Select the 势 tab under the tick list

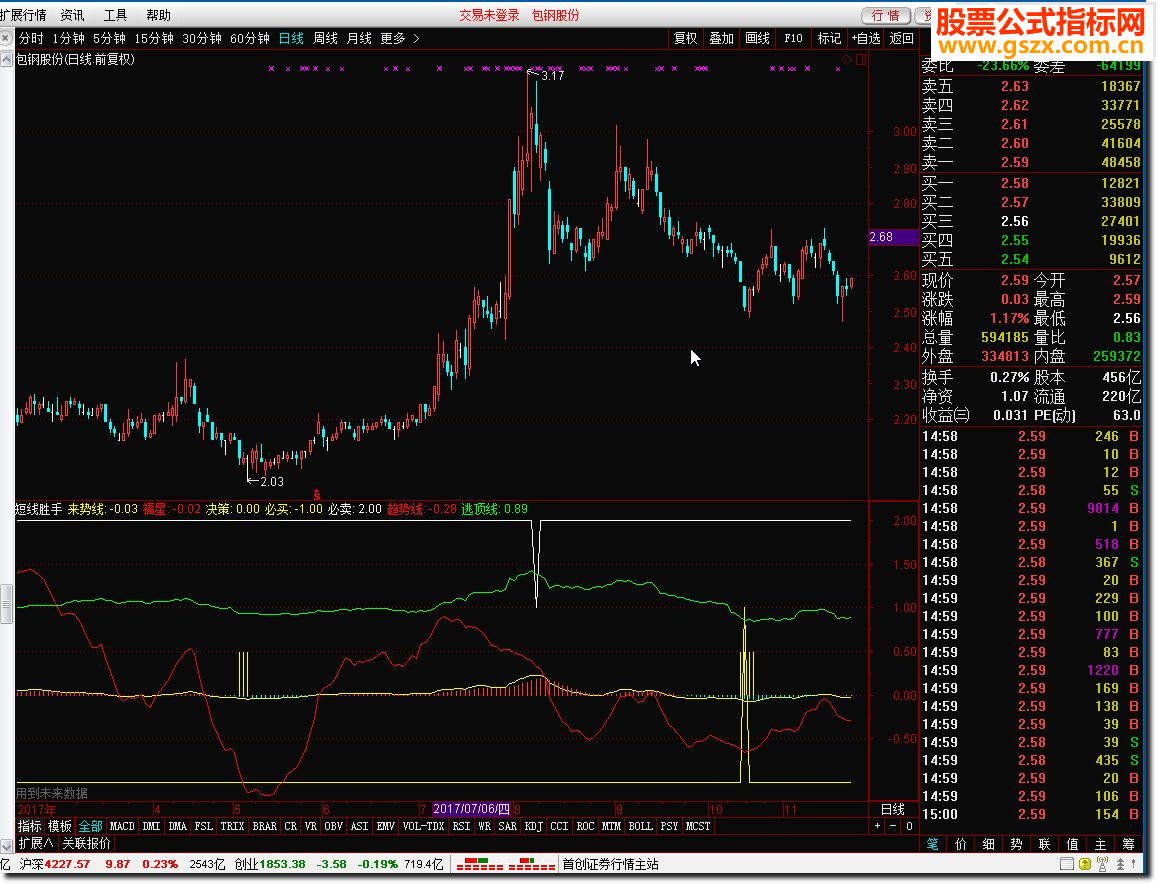(x=1016, y=844)
